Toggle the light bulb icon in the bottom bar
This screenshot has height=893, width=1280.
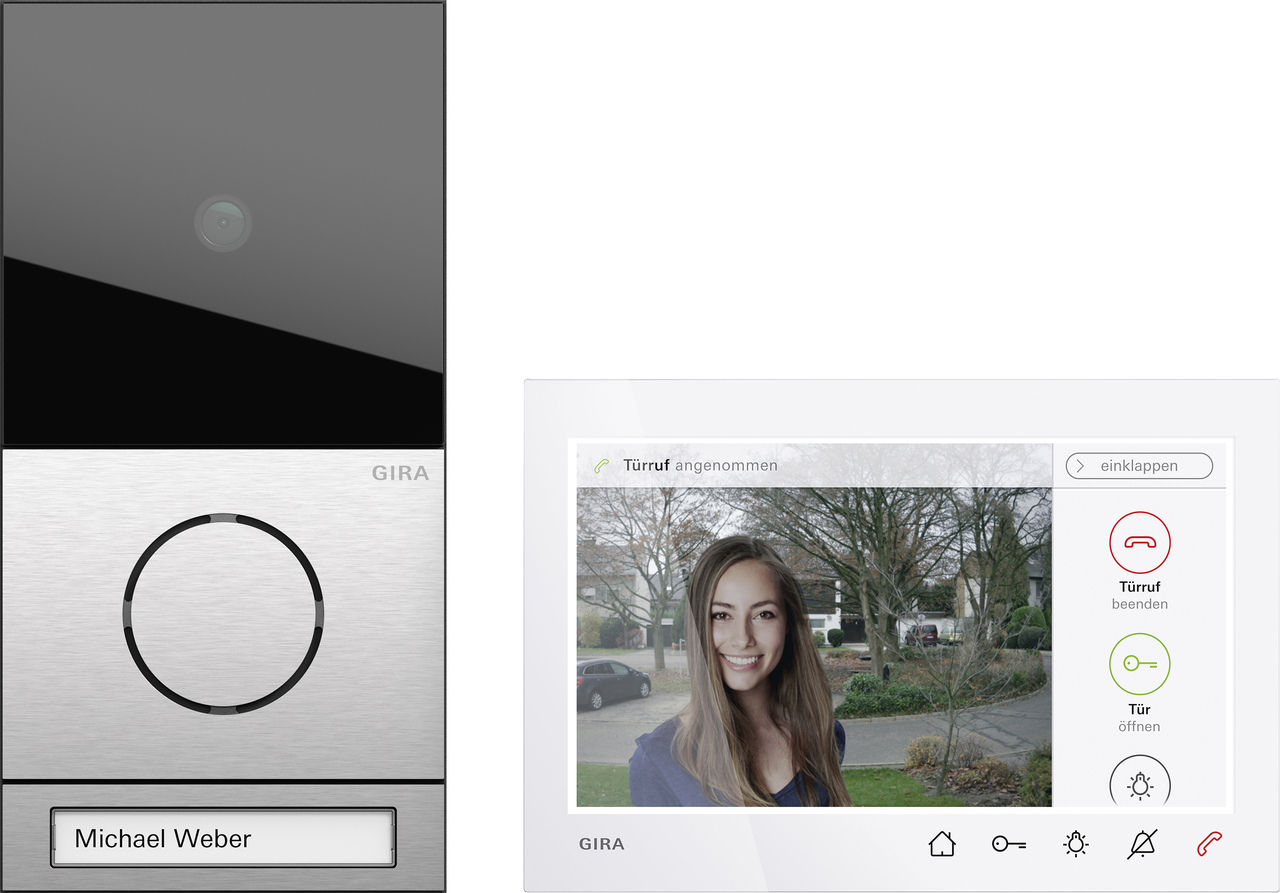coord(1075,844)
